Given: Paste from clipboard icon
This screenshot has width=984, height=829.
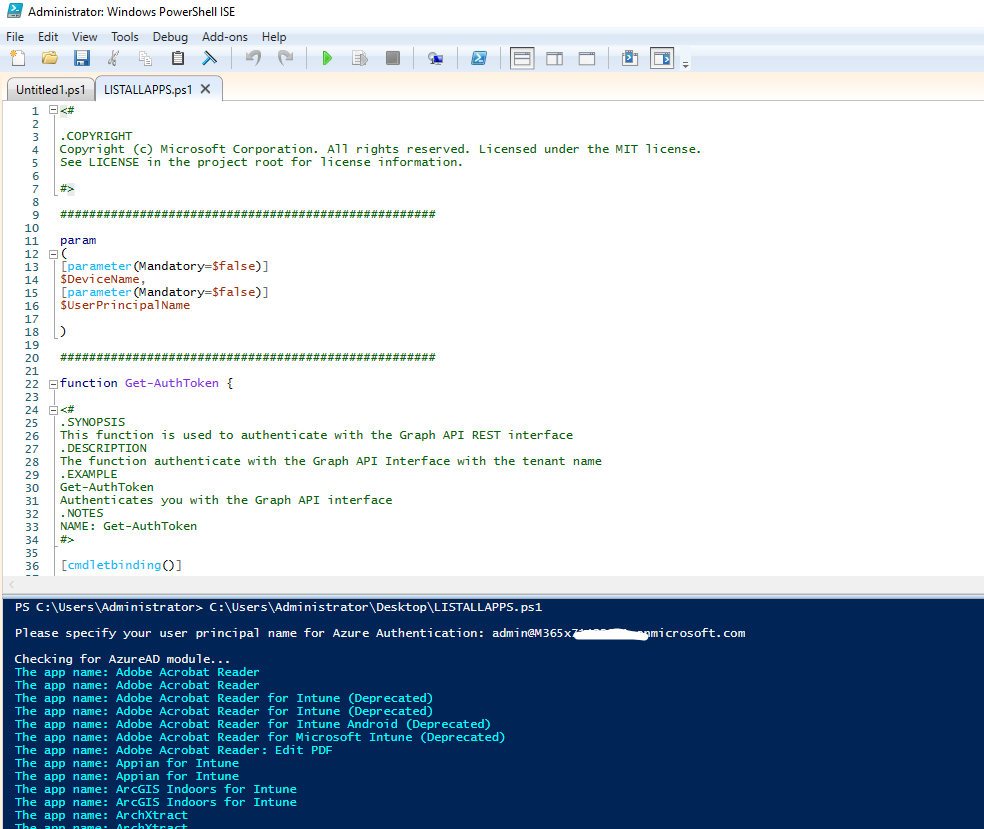Looking at the screenshot, I should (x=178, y=58).
